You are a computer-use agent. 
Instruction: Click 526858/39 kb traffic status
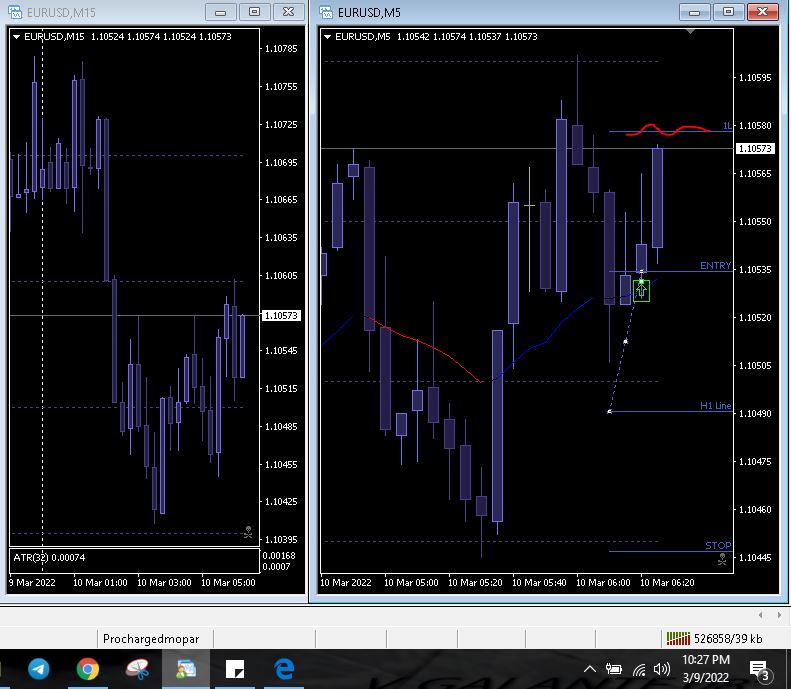click(727, 639)
